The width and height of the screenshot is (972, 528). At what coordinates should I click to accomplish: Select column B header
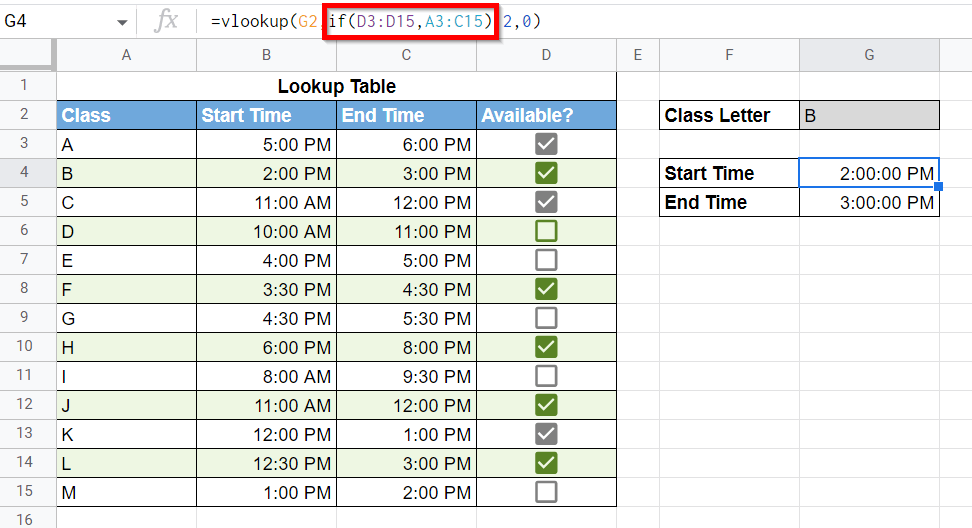coord(267,55)
